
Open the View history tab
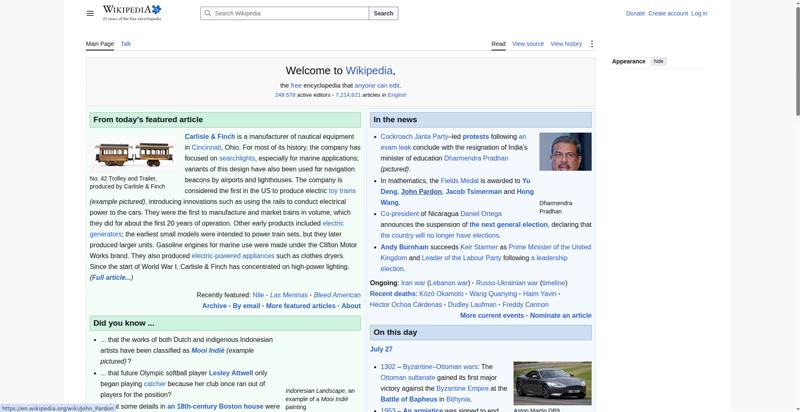[566, 44]
